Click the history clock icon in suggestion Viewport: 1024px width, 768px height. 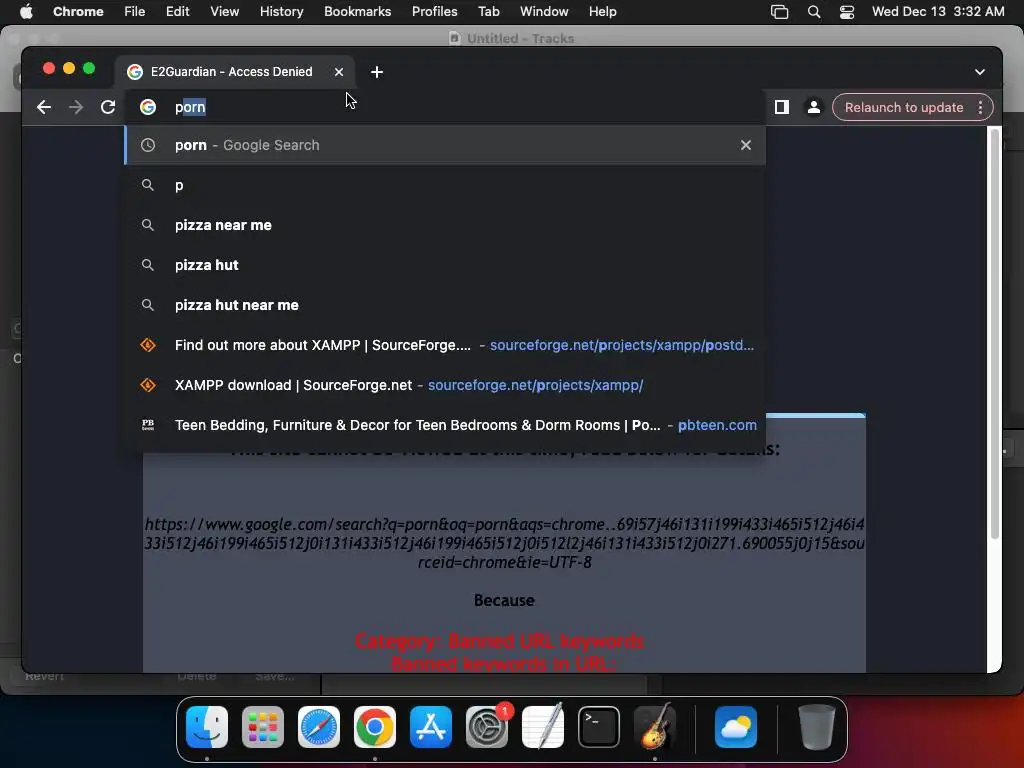148,145
